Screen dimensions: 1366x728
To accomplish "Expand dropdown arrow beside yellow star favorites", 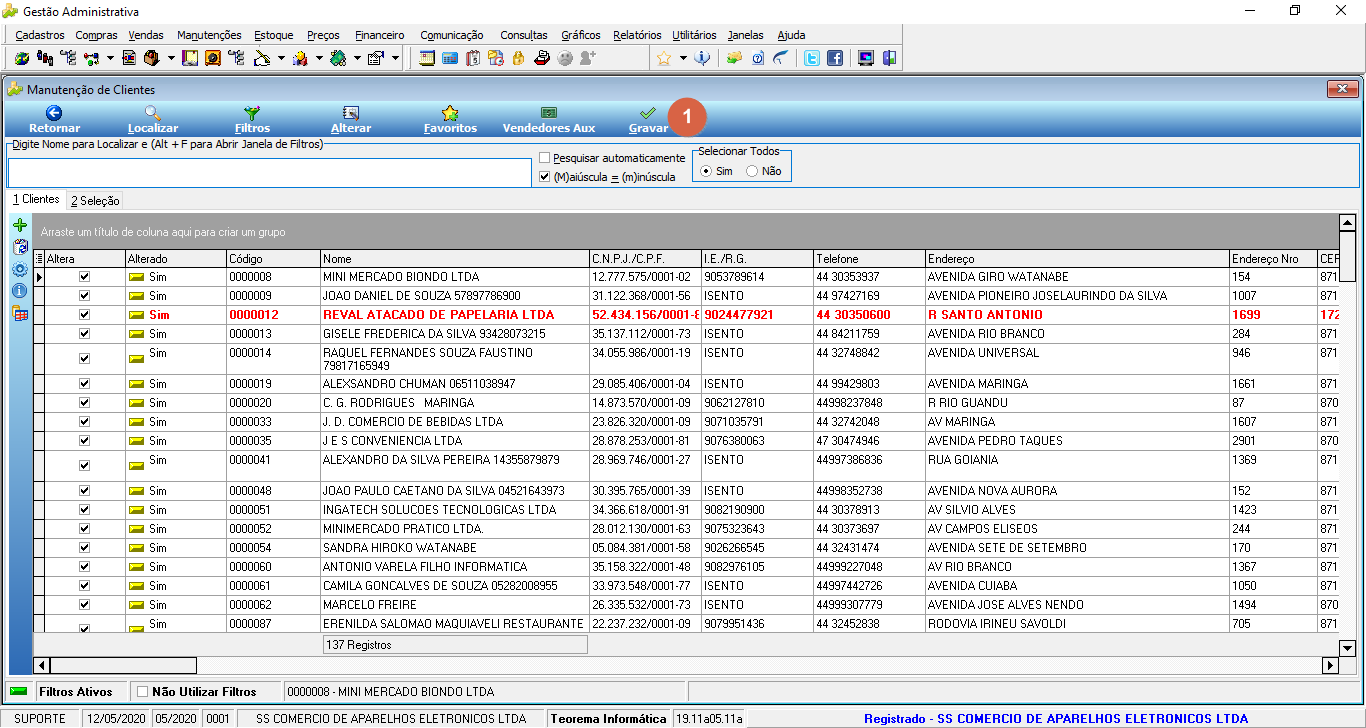I will 683,58.
